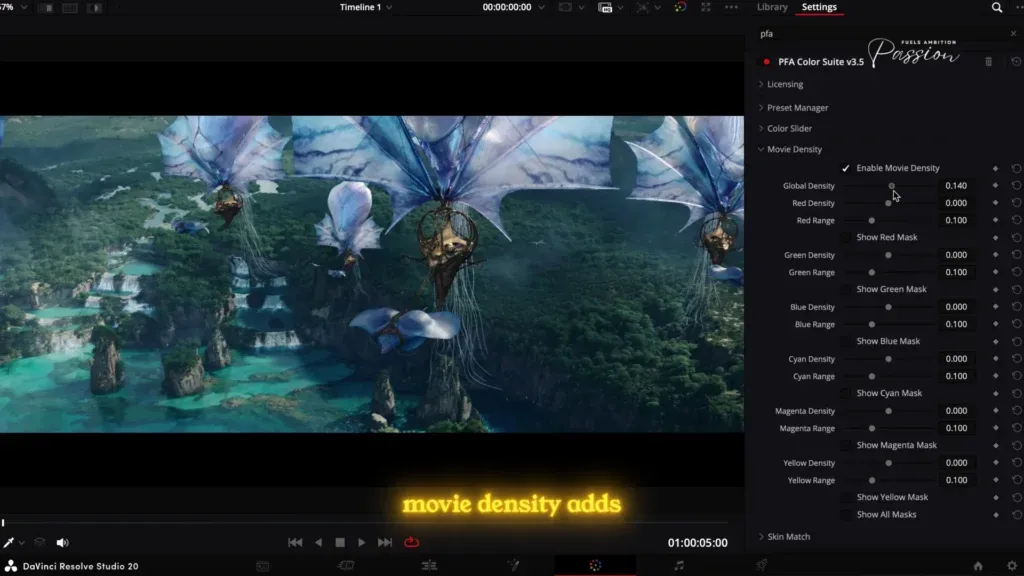Enable Show Yellow Mask checkbox
1024x576 pixels.
pos(846,498)
